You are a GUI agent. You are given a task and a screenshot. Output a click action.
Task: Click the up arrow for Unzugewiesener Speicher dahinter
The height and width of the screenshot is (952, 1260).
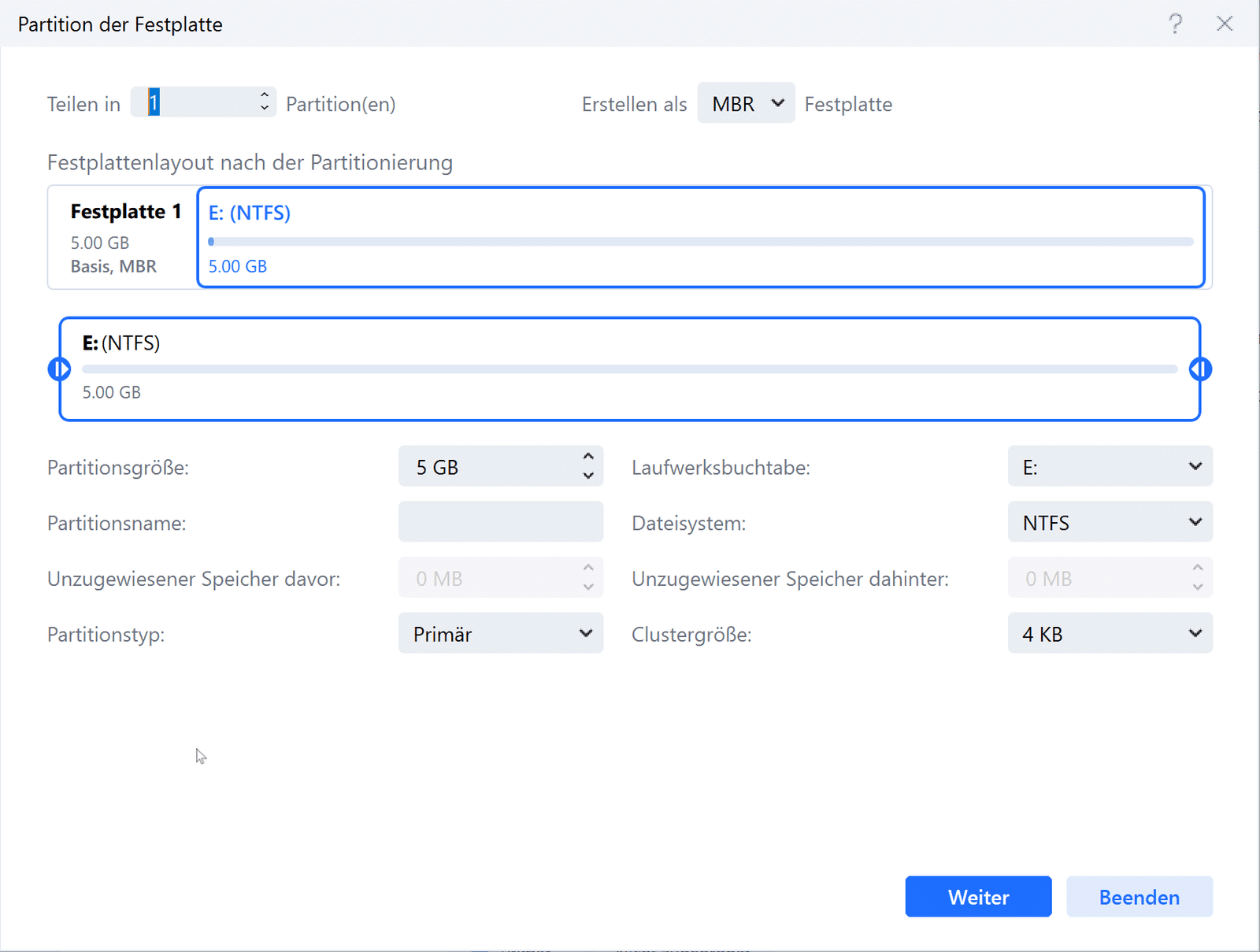coord(1197,569)
